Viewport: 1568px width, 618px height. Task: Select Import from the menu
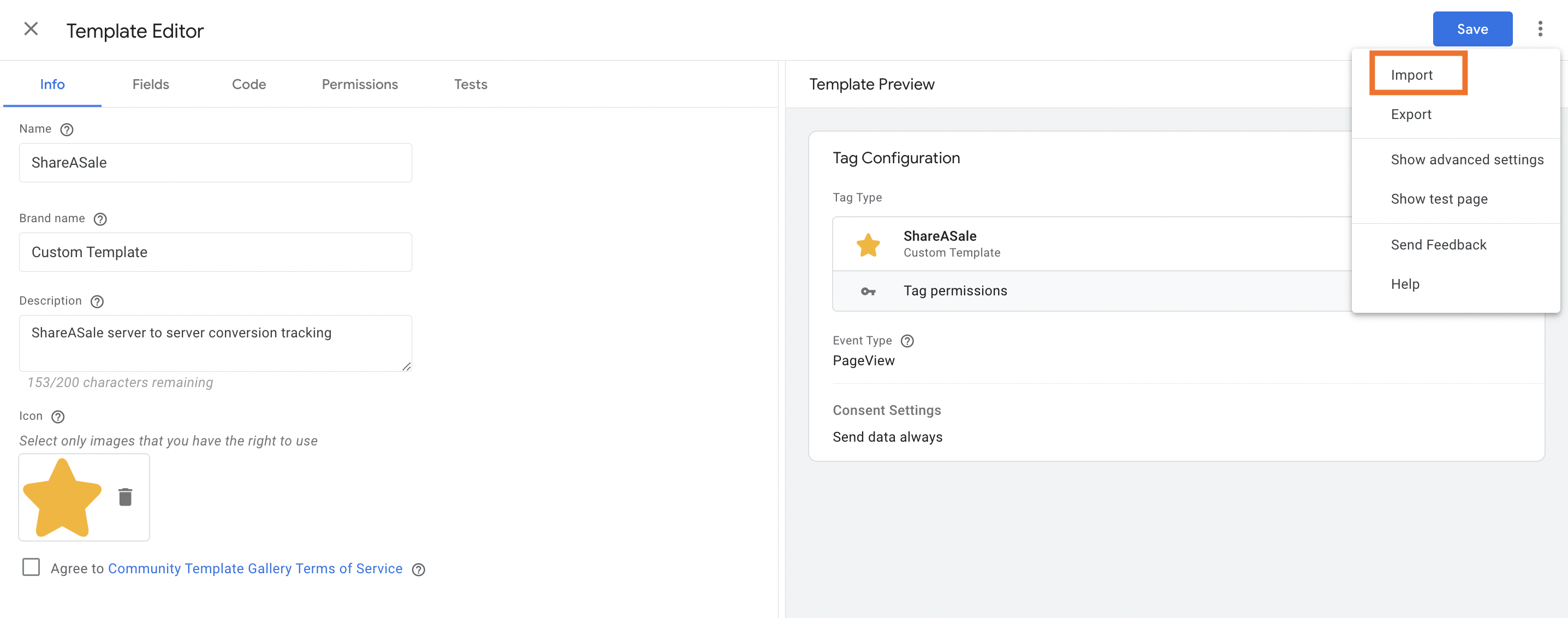[x=1456, y=75]
